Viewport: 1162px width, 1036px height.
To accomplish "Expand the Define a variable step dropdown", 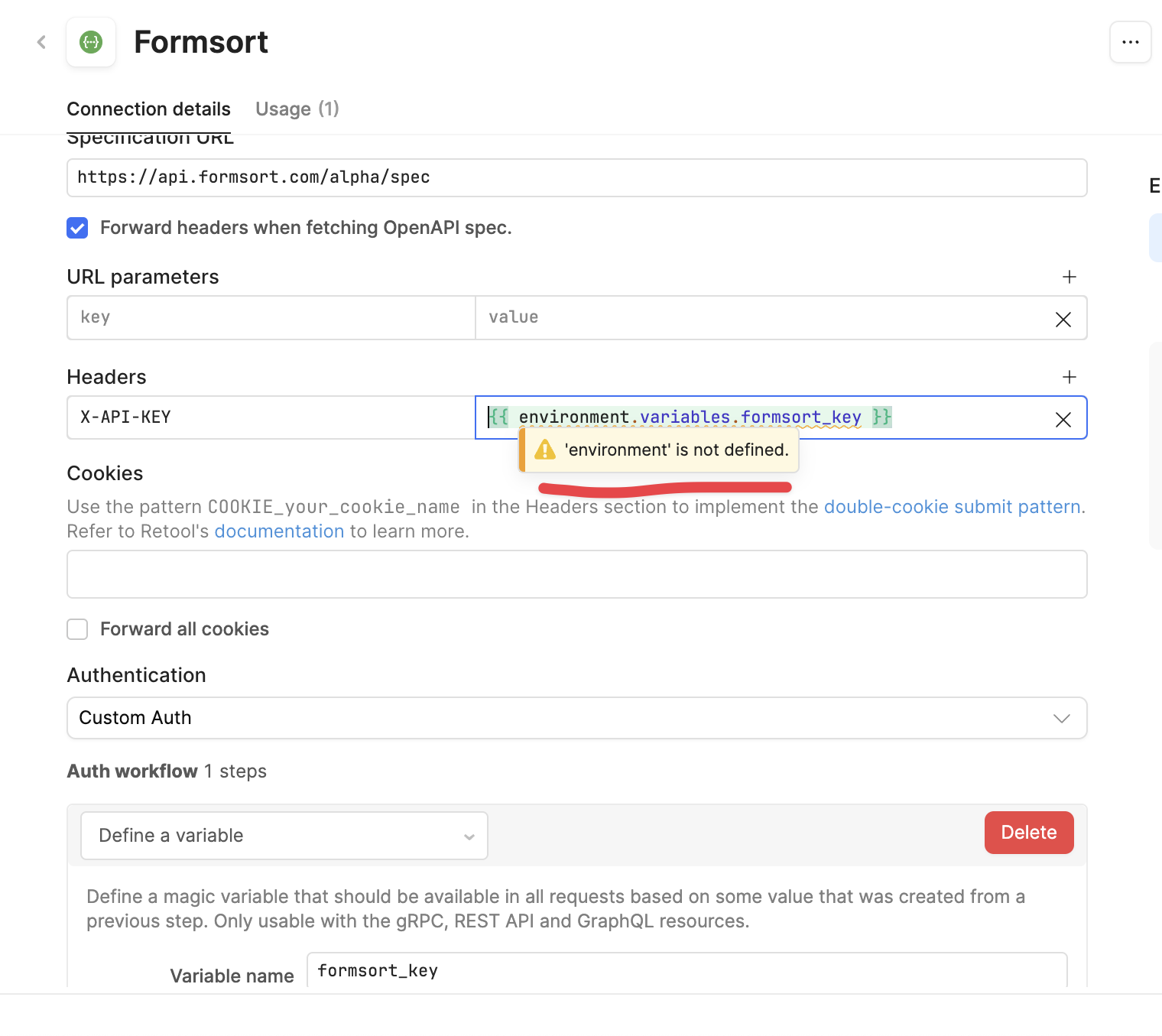I will 284,836.
